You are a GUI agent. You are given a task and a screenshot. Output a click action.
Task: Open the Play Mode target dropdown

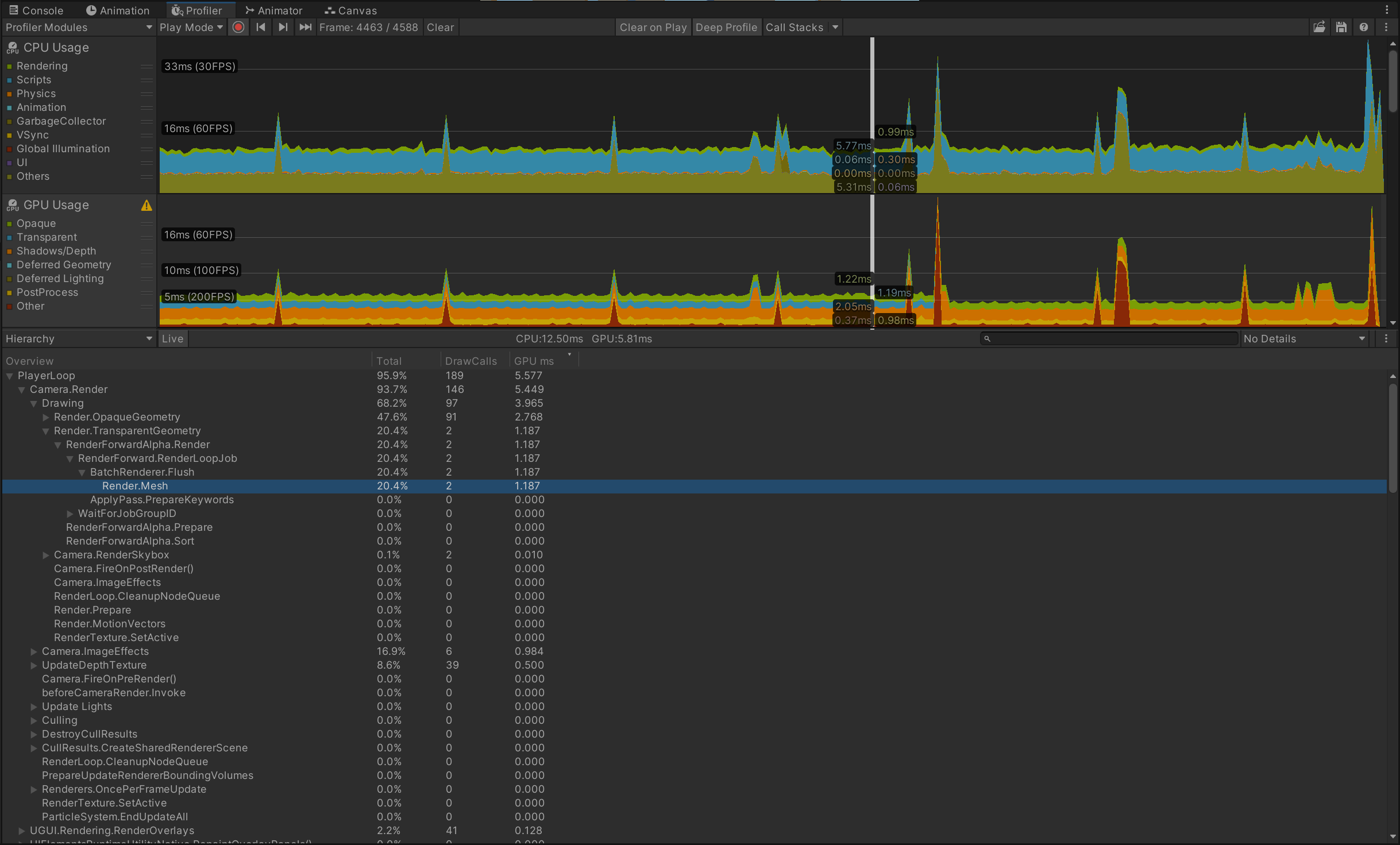tap(191, 27)
